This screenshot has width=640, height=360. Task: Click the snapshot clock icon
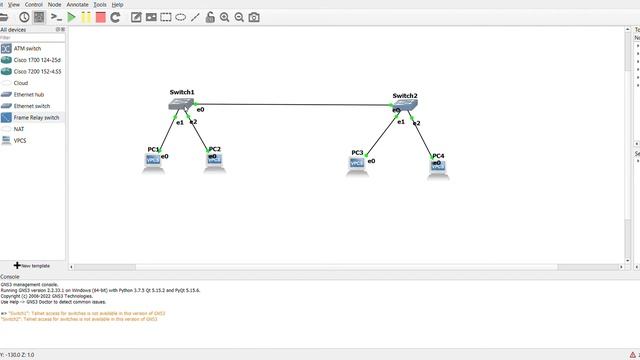tap(24, 17)
